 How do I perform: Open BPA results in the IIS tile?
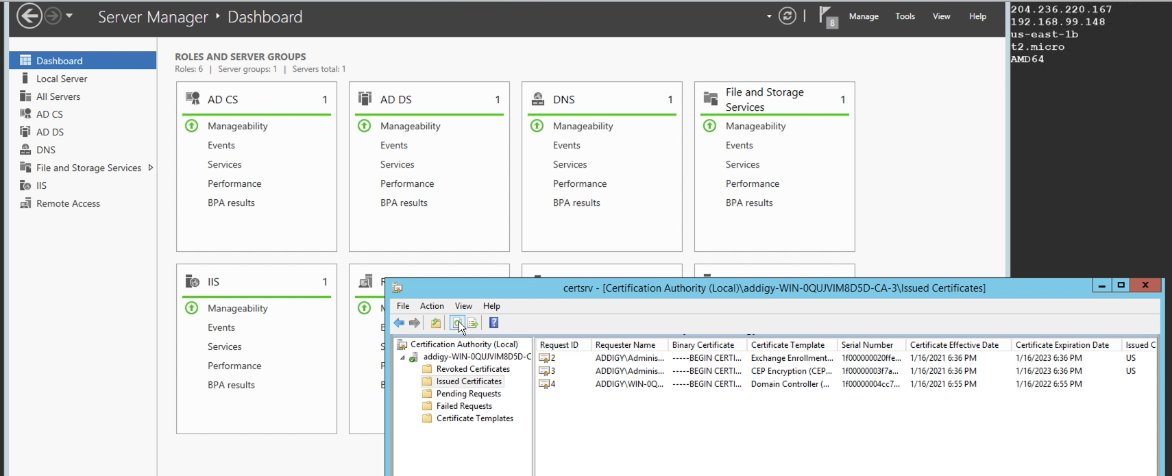click(x=231, y=385)
